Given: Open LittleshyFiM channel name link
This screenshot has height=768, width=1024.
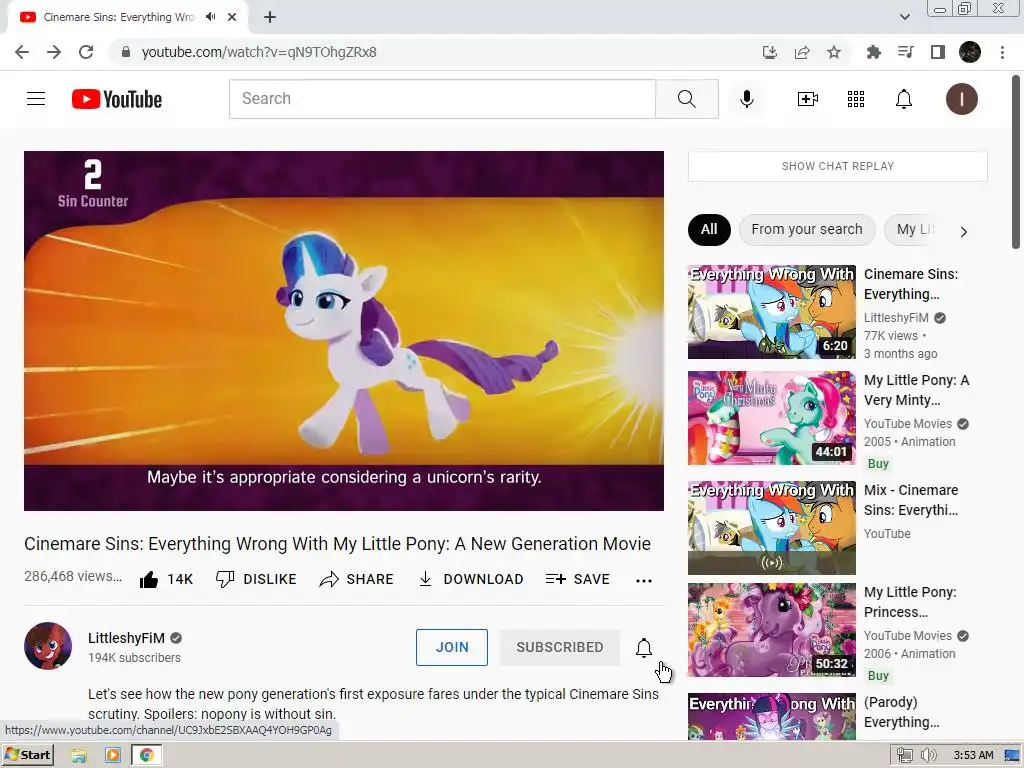Looking at the screenshot, I should (126, 638).
